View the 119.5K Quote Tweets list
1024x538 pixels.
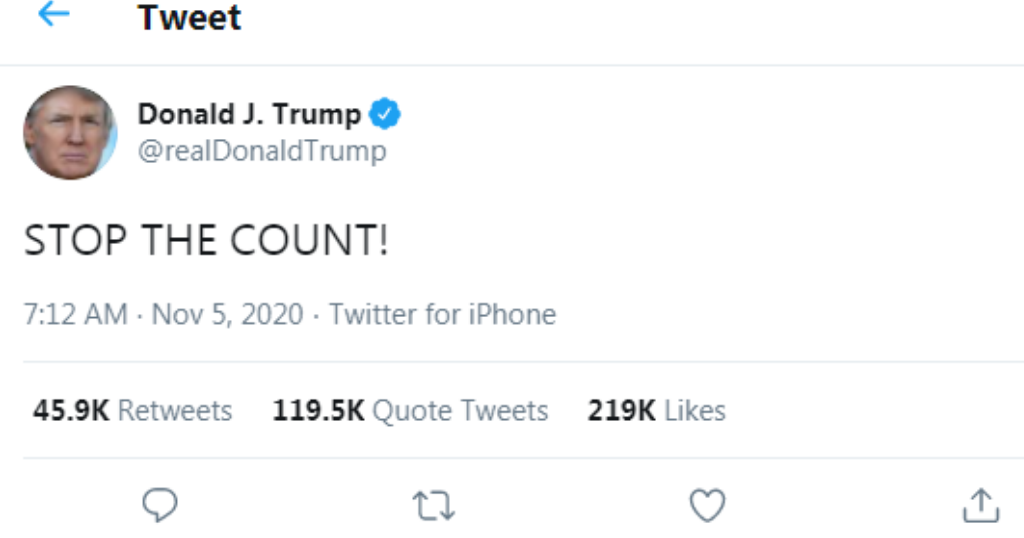[410, 411]
